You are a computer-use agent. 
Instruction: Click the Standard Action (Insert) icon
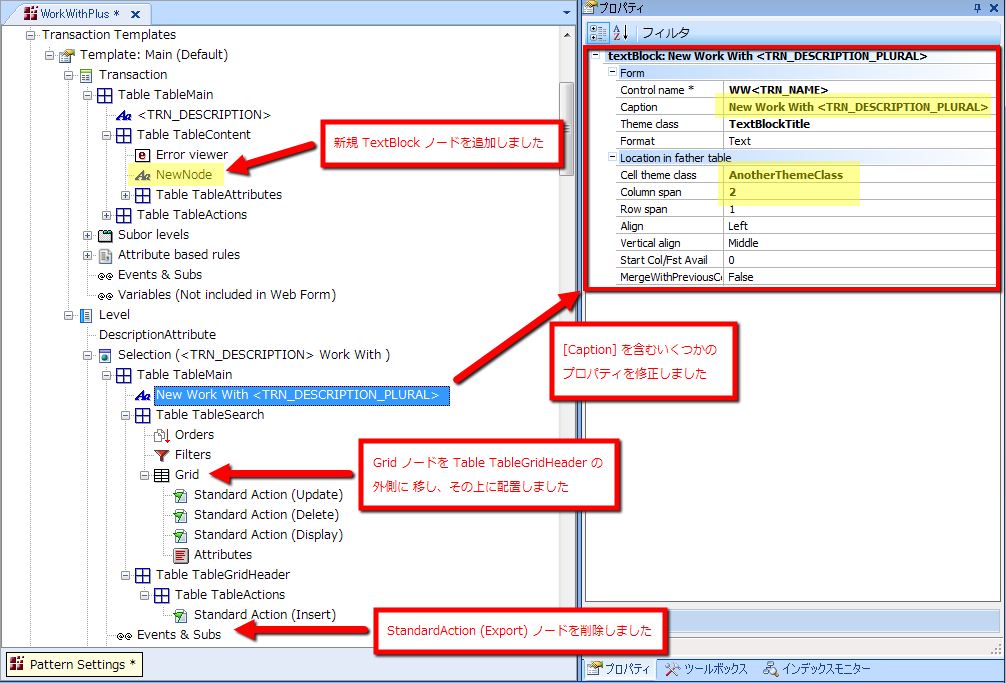(x=180, y=615)
